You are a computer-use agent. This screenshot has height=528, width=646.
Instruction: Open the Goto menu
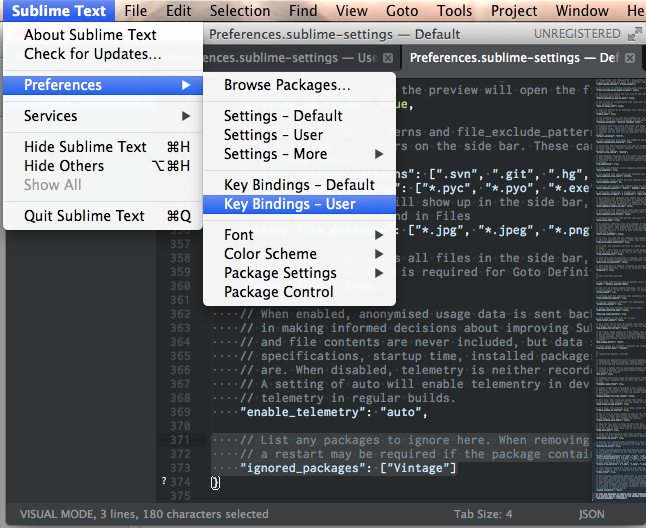402,11
